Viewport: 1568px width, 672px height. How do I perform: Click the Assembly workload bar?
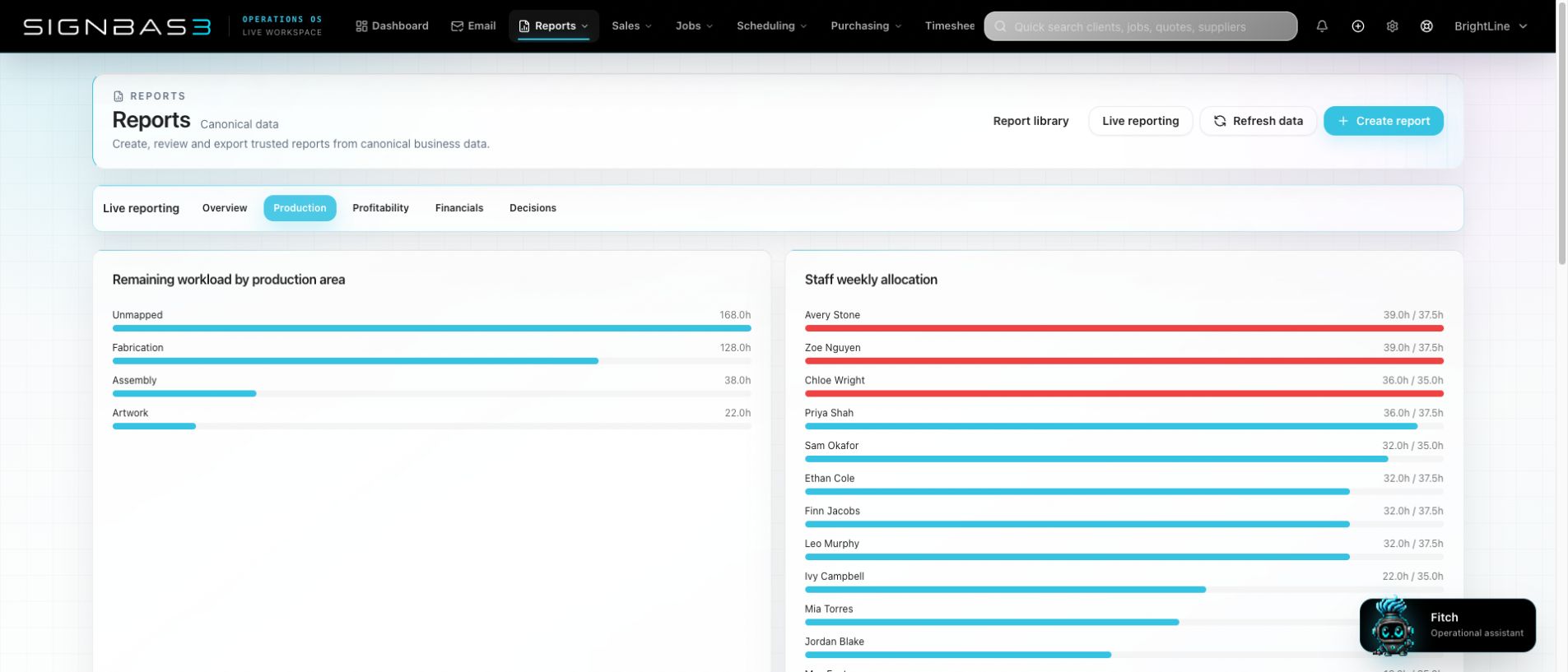(431, 394)
